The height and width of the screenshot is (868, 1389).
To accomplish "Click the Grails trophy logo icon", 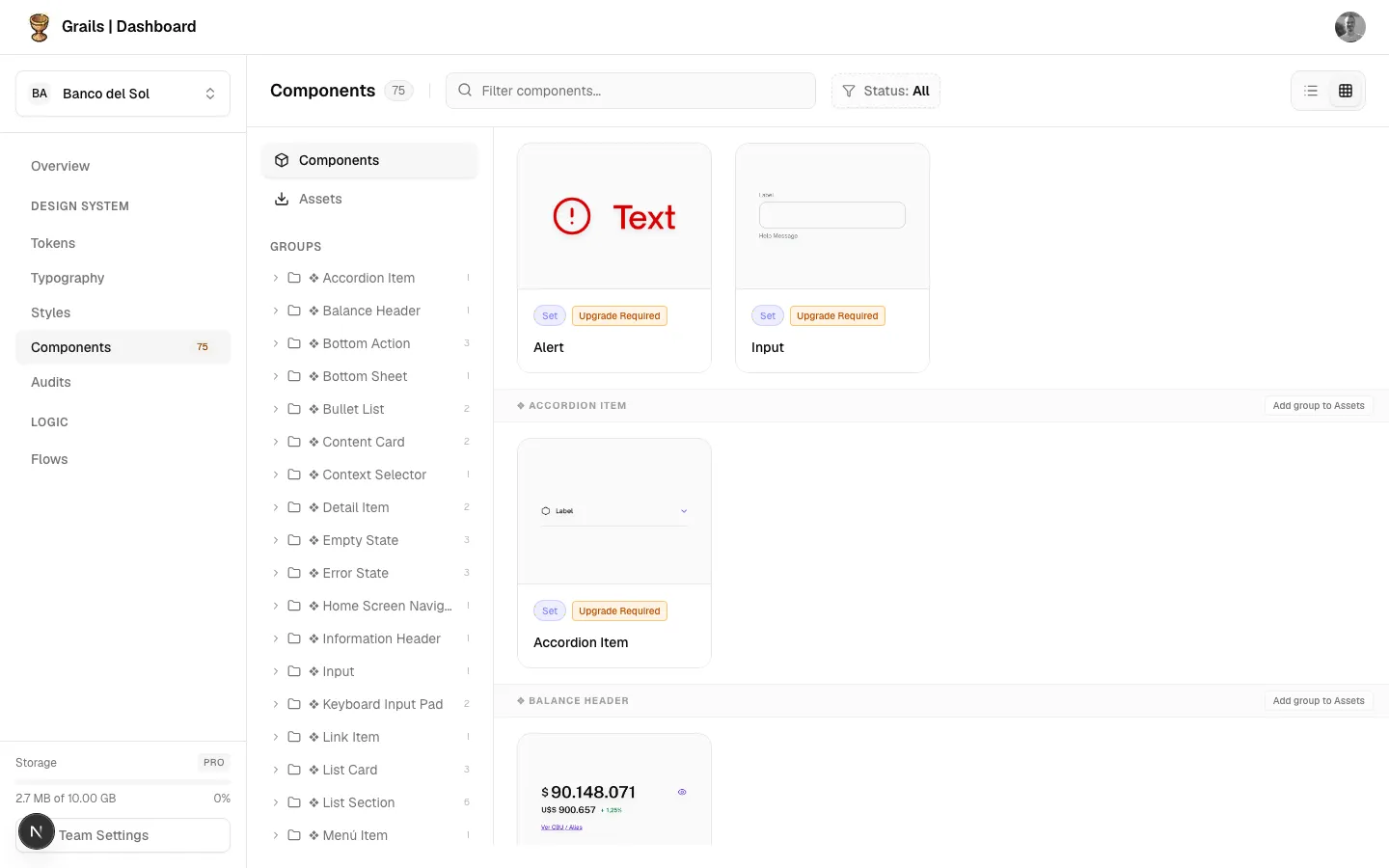I will [x=40, y=27].
